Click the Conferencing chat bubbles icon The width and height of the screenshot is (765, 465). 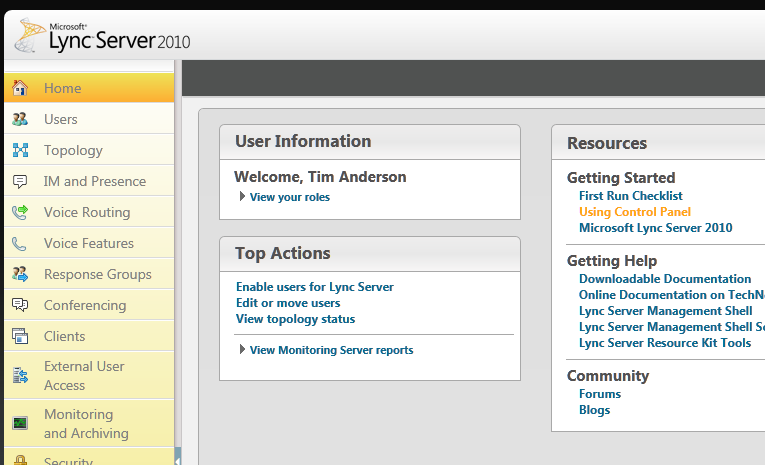[x=20, y=305]
